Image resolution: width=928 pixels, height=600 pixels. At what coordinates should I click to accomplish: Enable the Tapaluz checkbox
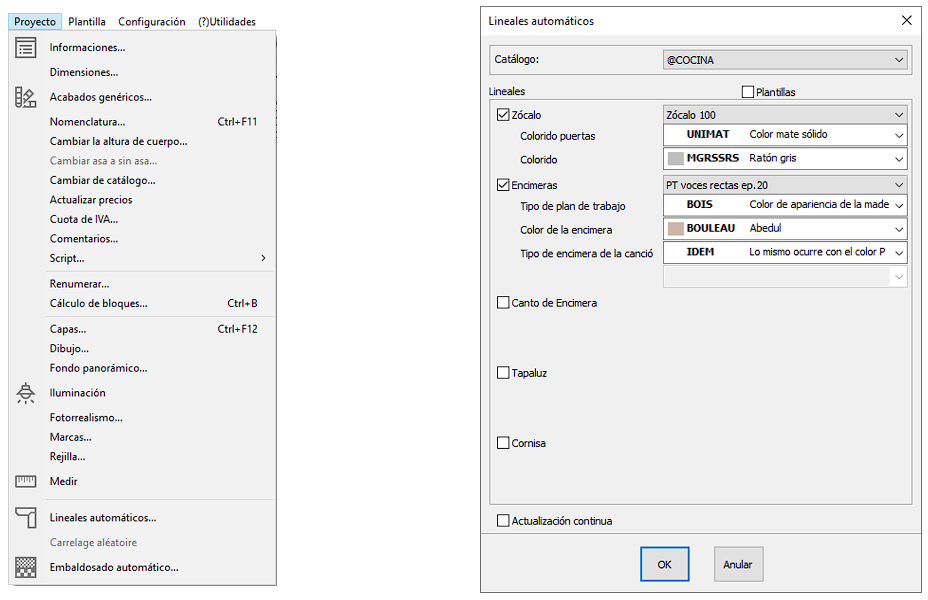503,373
